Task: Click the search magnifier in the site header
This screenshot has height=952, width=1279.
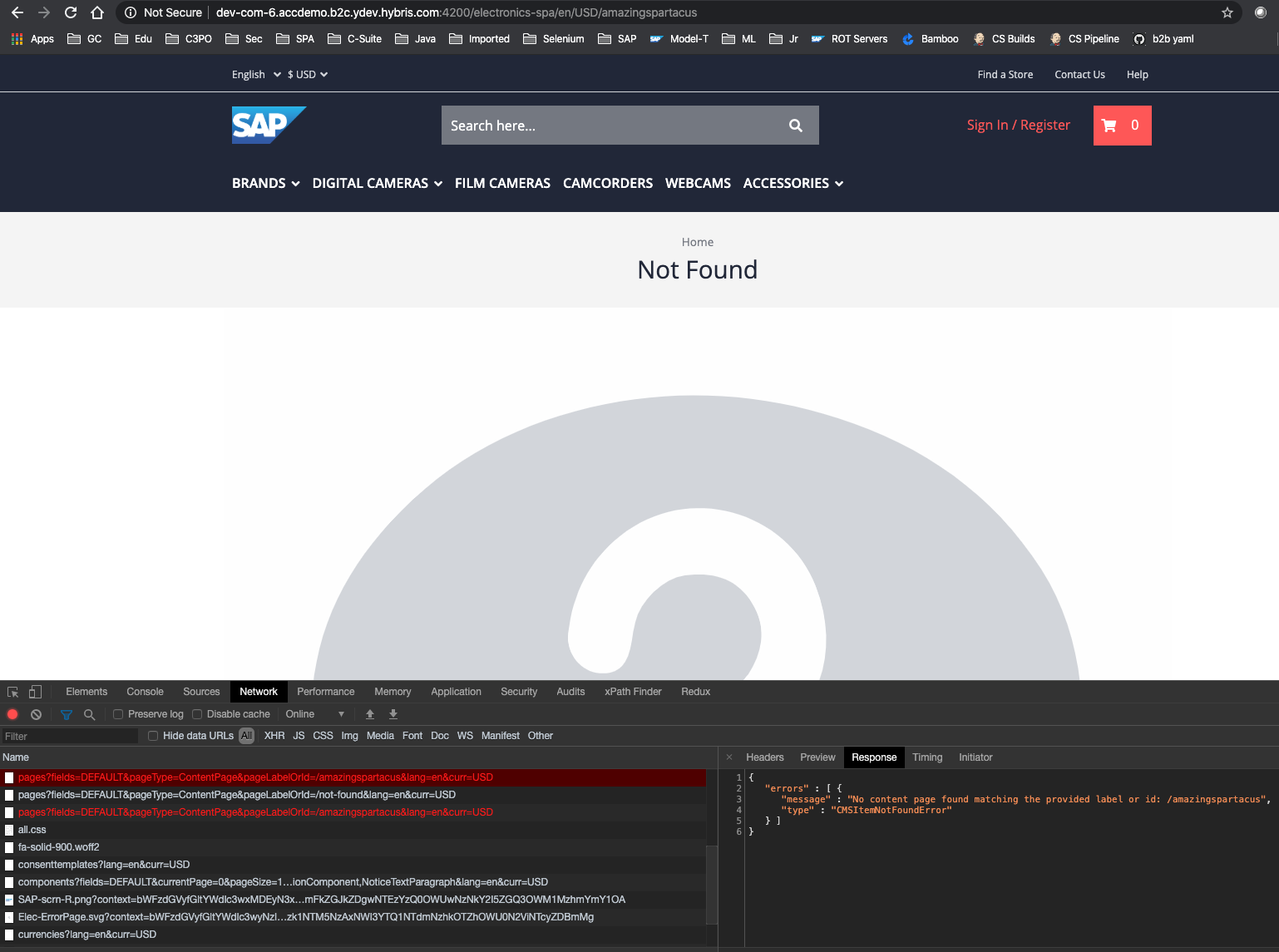Action: (795, 125)
